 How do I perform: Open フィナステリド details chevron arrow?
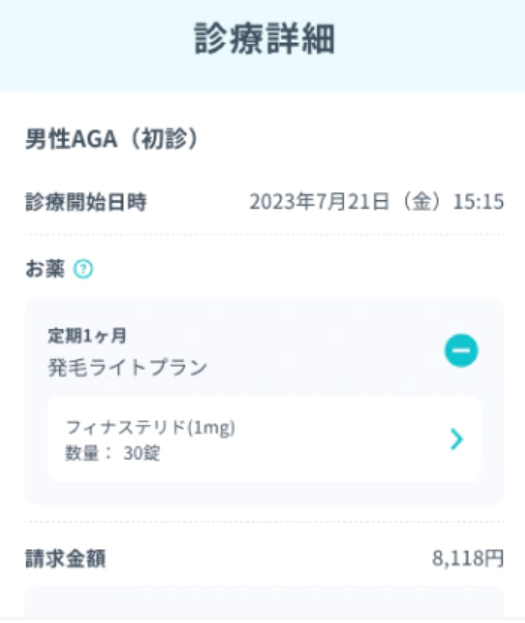[x=457, y=439]
